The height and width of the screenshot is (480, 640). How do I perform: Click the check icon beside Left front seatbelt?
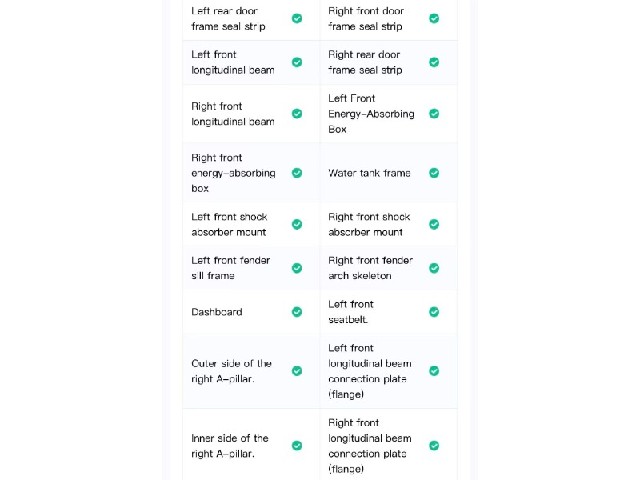[x=434, y=312]
